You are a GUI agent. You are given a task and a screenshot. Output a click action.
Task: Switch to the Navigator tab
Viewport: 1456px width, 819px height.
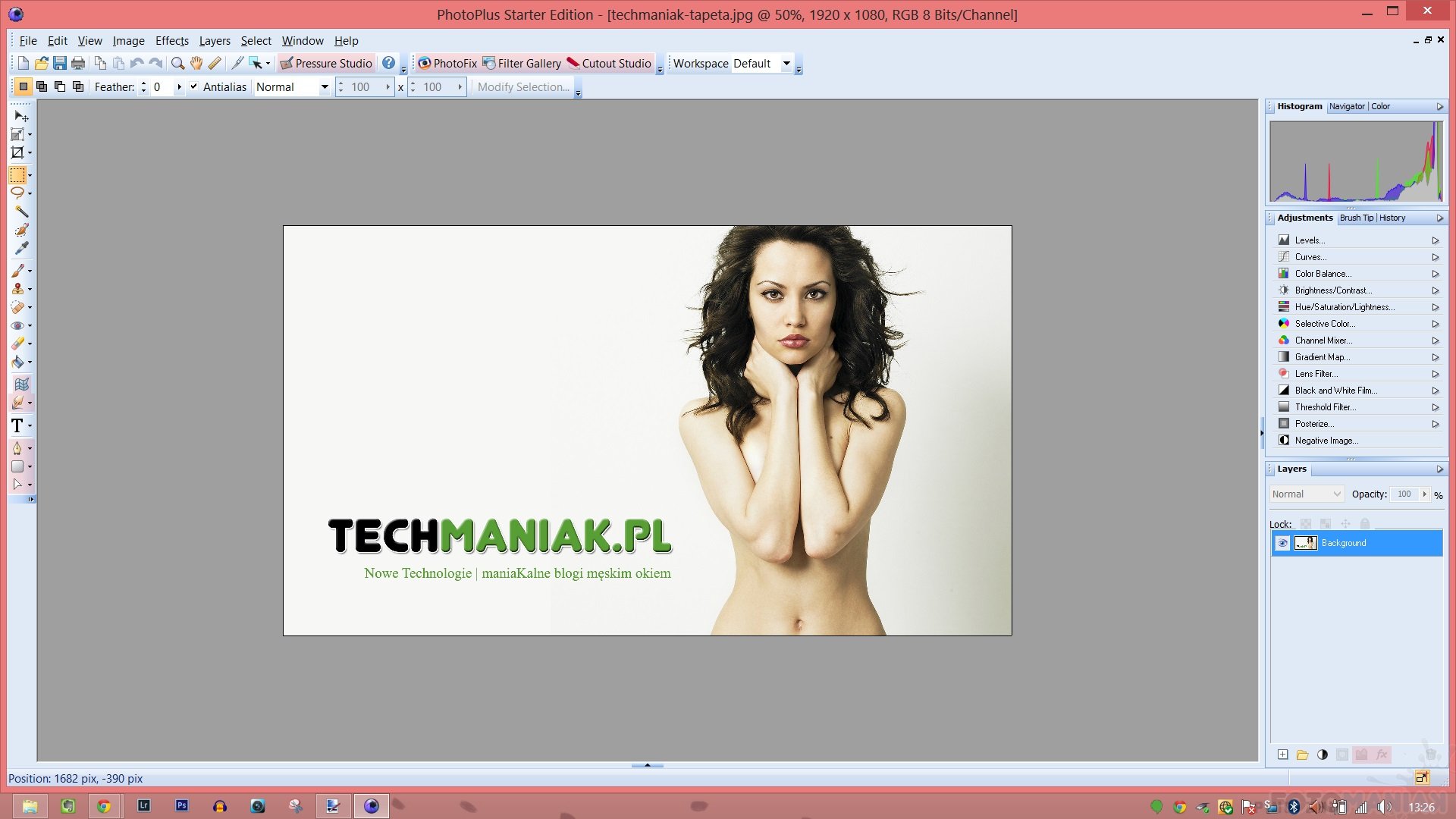pos(1346,106)
